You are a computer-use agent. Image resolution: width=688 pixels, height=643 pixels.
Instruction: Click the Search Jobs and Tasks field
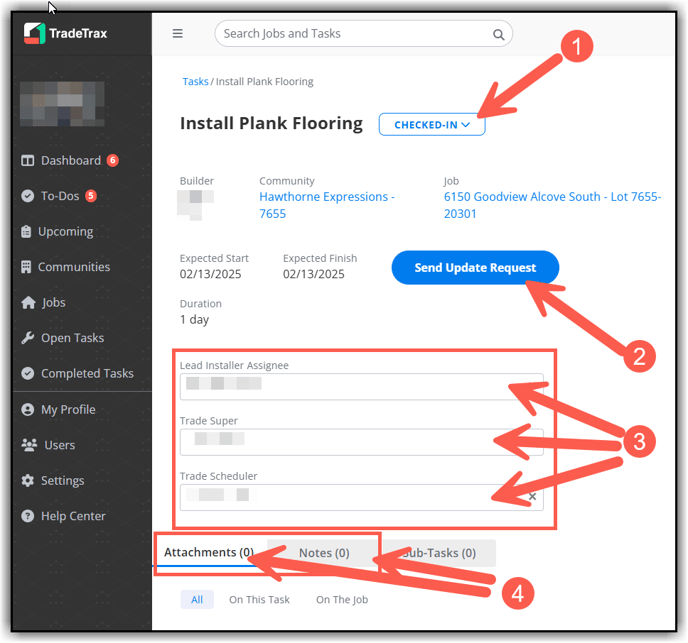[363, 33]
